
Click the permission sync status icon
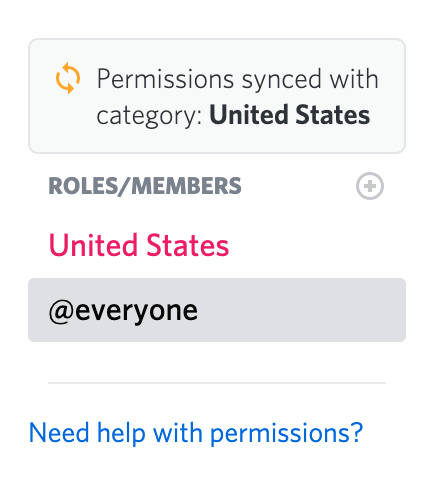[x=68, y=78]
